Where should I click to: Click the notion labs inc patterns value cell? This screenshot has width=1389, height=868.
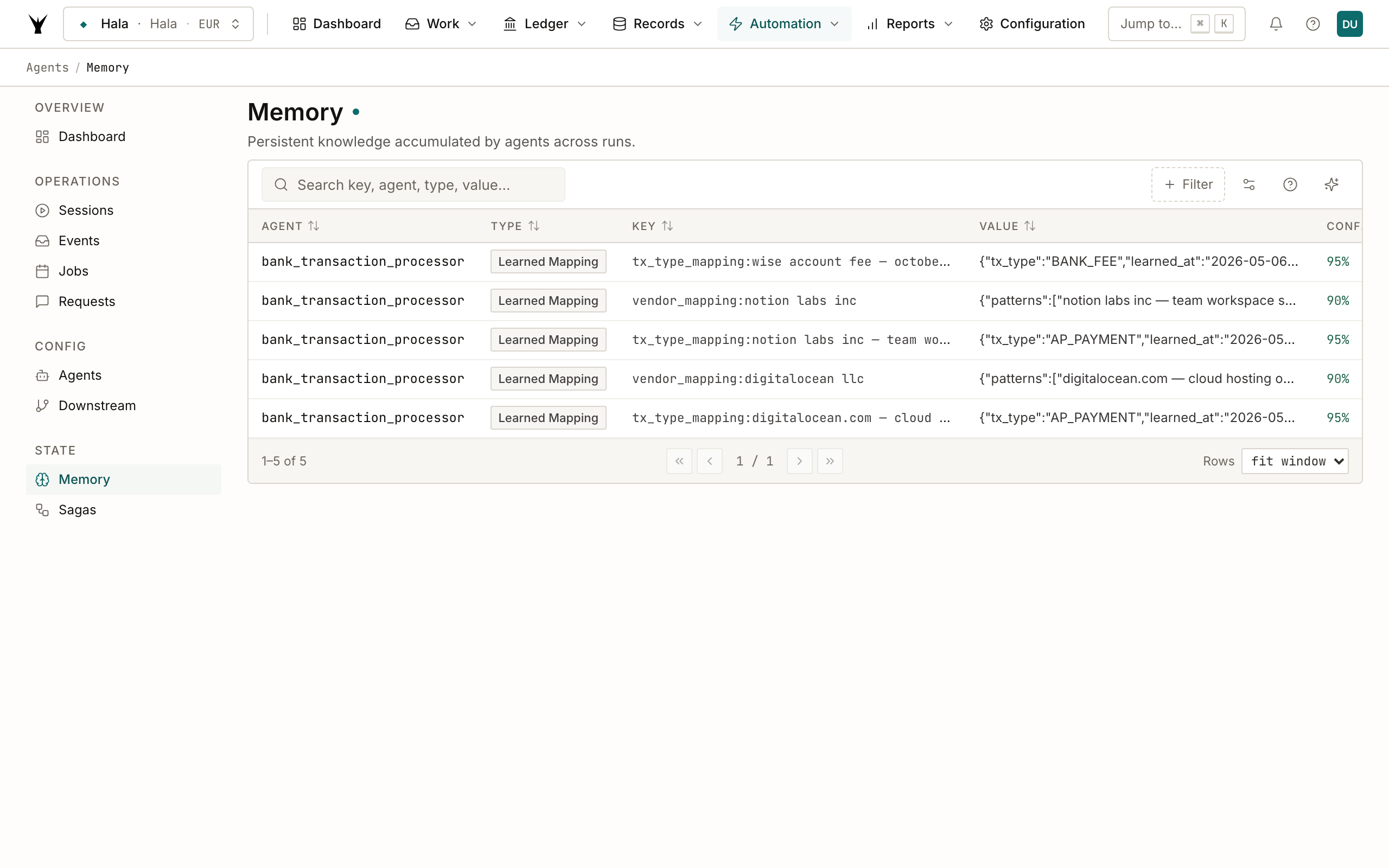(1138, 301)
